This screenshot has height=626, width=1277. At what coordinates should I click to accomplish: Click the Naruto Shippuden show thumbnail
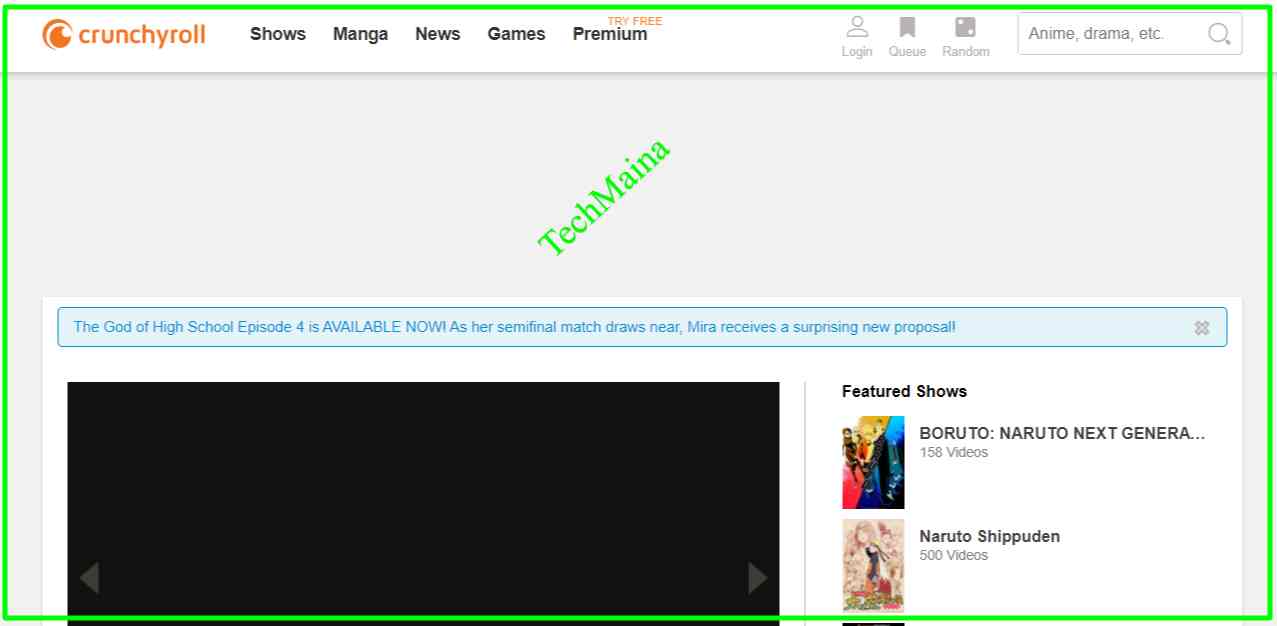[873, 565]
